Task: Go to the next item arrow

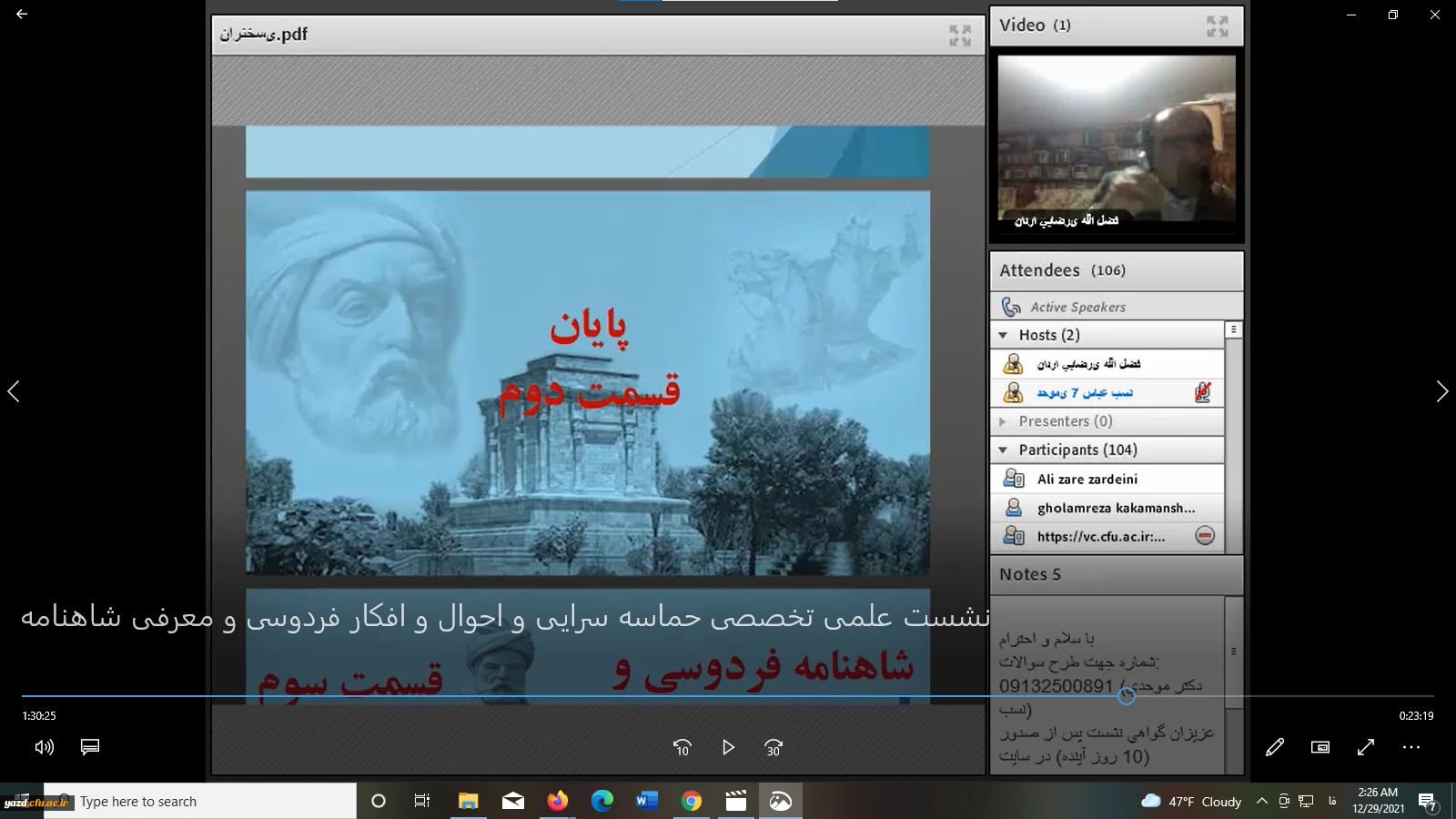Action: coord(1441,391)
